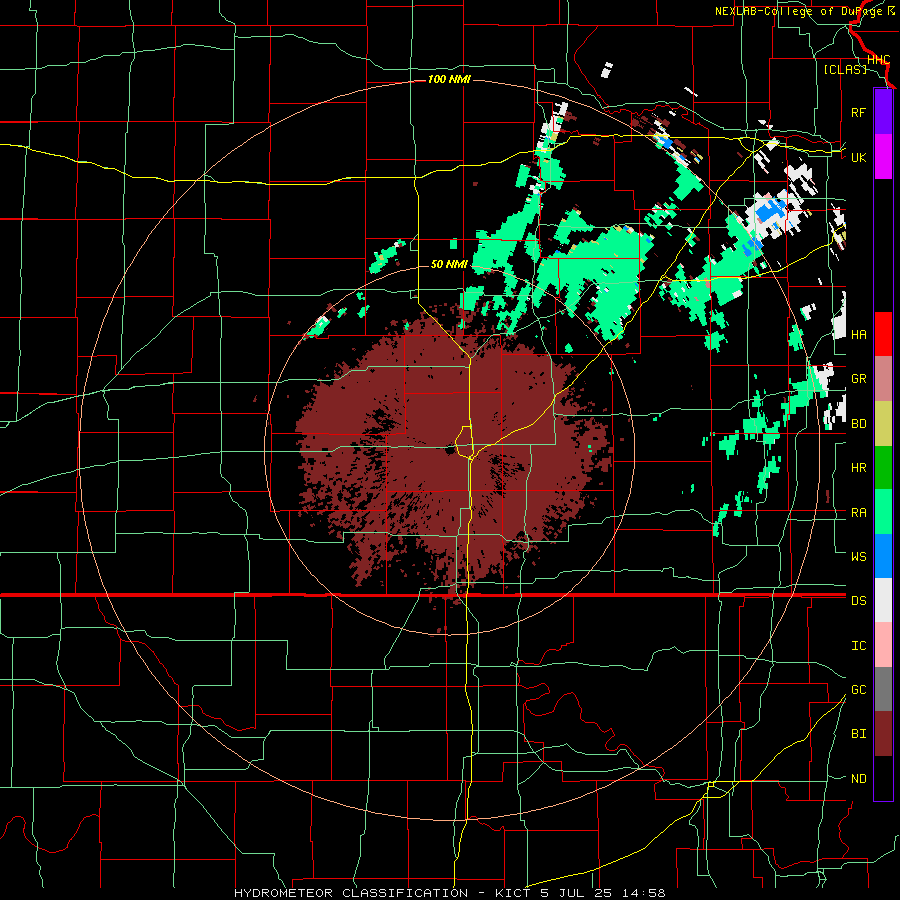Click the '50 NMI' range ring label
The width and height of the screenshot is (900, 900).
[x=449, y=264]
